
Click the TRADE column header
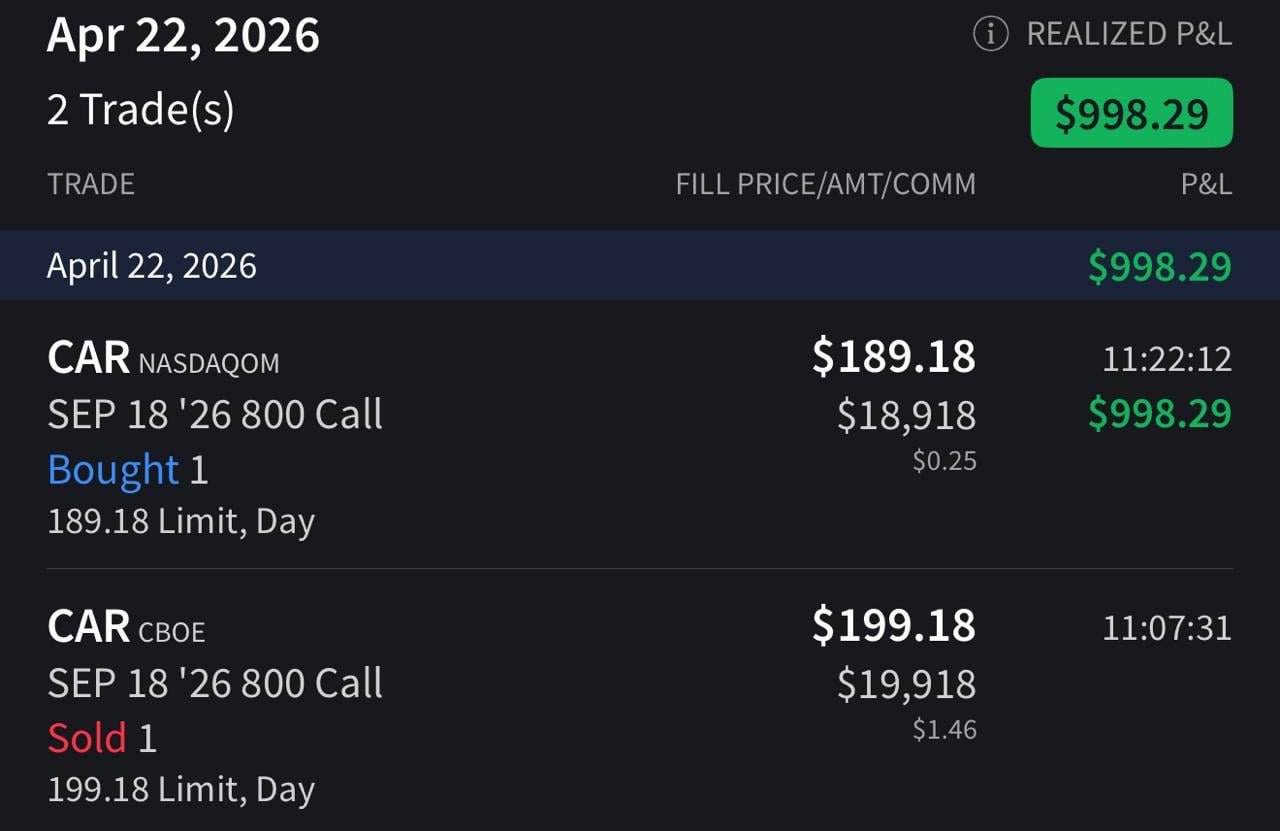[x=91, y=184]
